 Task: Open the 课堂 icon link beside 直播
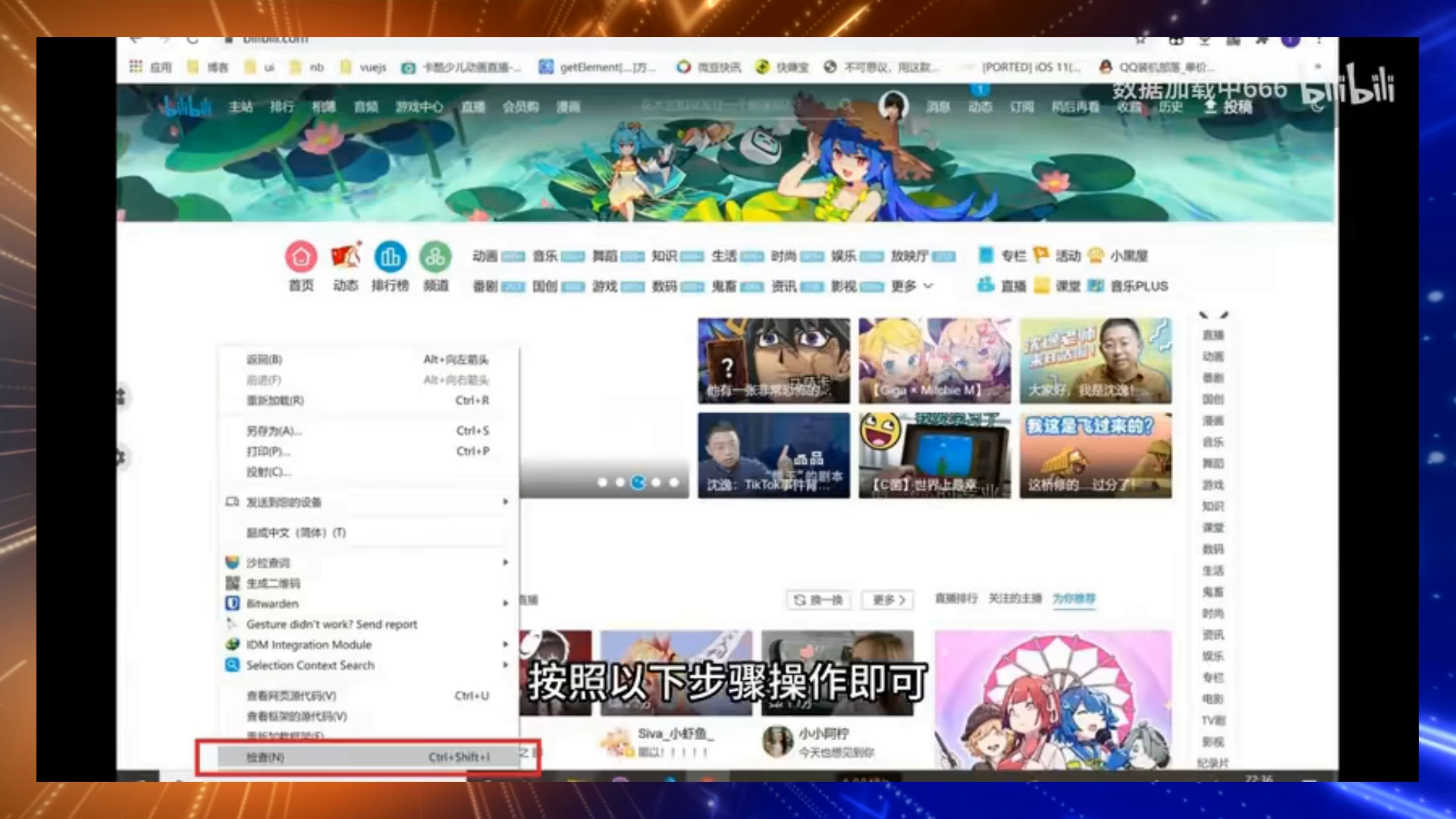pos(1057,286)
